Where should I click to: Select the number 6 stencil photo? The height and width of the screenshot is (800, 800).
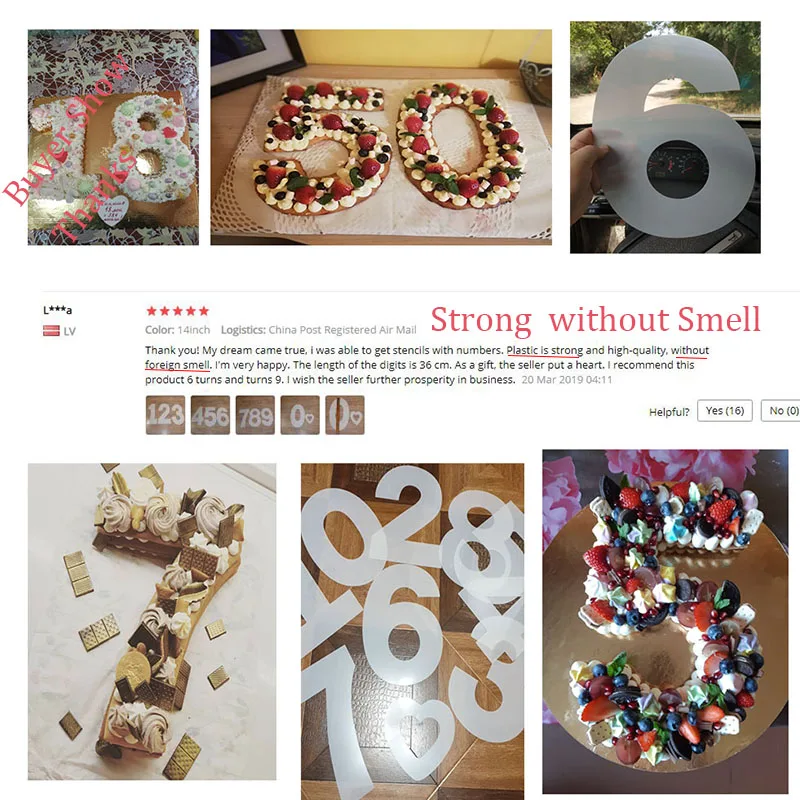tap(665, 137)
